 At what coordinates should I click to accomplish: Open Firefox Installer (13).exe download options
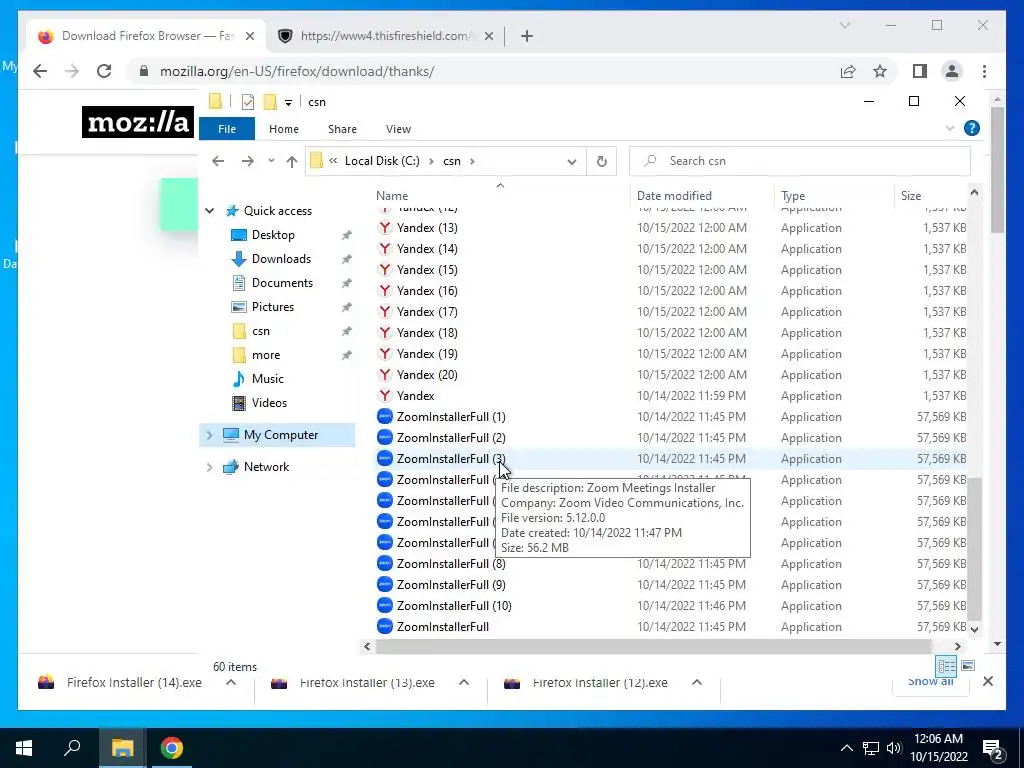(x=464, y=682)
